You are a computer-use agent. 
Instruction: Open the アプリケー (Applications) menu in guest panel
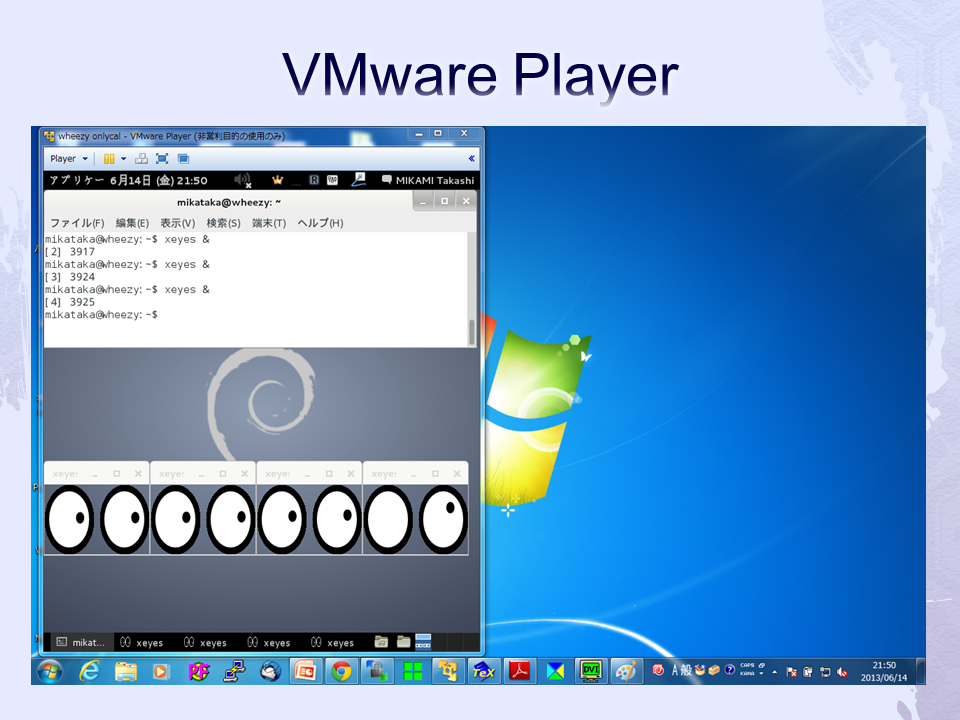click(77, 180)
